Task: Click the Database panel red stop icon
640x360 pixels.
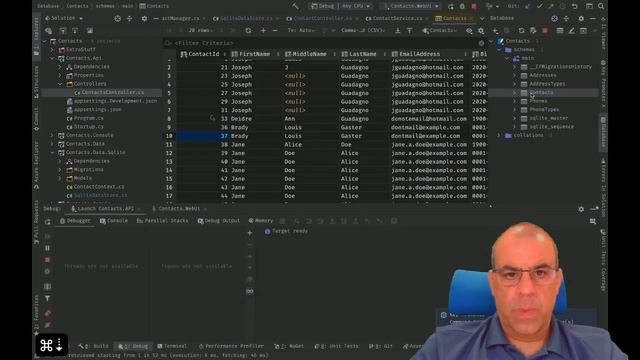Action: [x=545, y=31]
